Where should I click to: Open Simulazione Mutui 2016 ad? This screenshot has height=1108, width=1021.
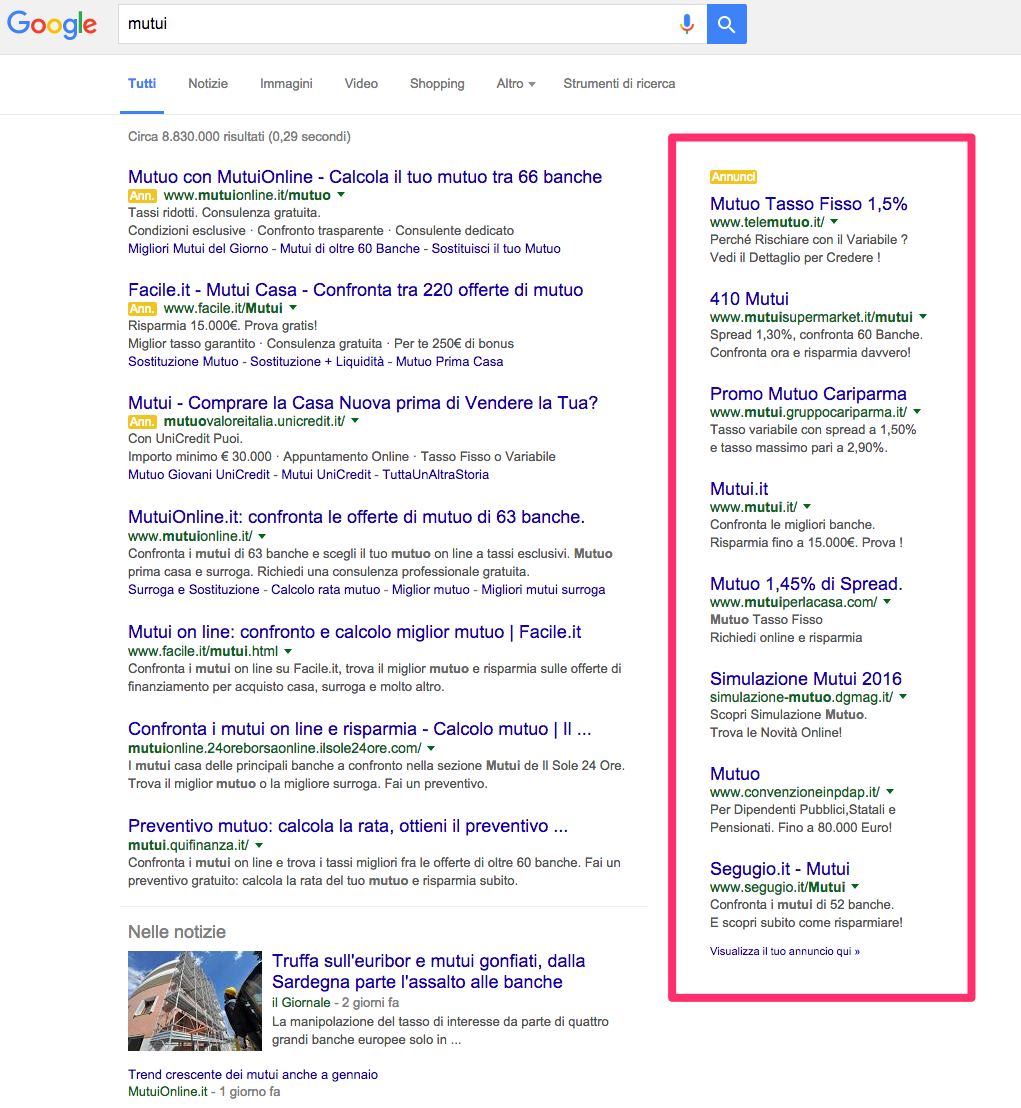[x=805, y=679]
